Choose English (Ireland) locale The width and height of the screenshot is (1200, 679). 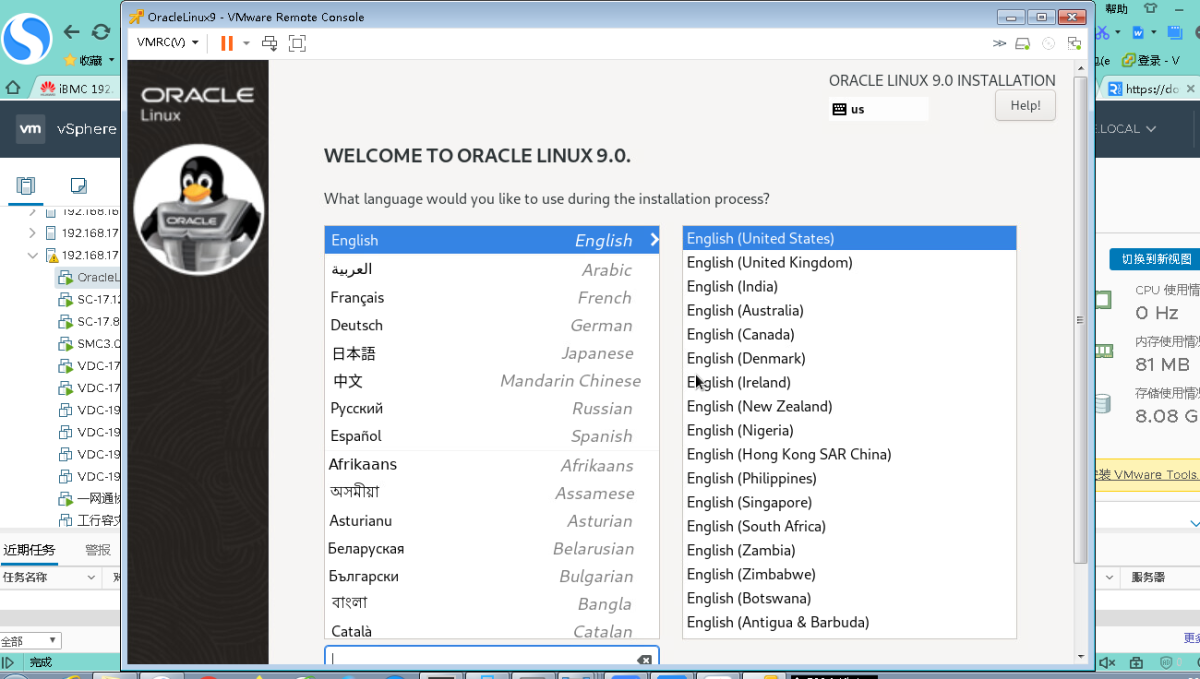(849, 382)
